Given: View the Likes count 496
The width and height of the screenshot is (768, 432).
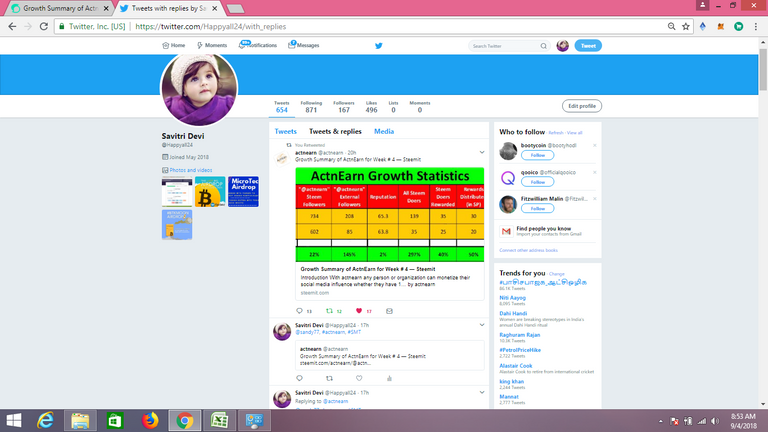Looking at the screenshot, I should tap(371, 107).
